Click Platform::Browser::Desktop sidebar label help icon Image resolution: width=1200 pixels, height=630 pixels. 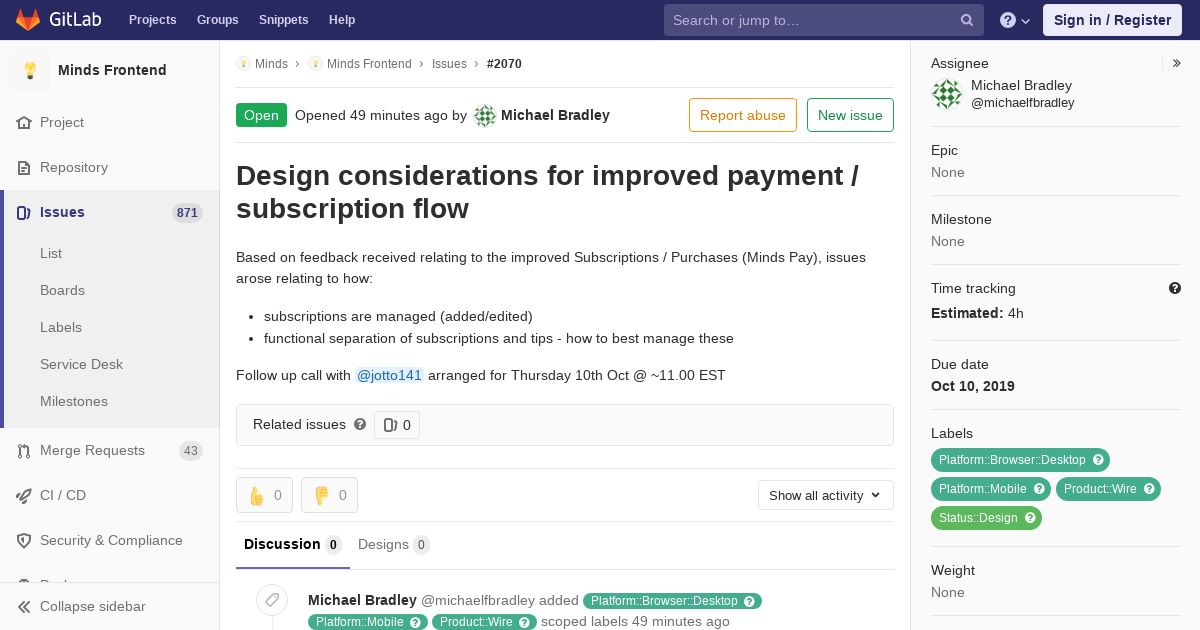(x=1099, y=460)
